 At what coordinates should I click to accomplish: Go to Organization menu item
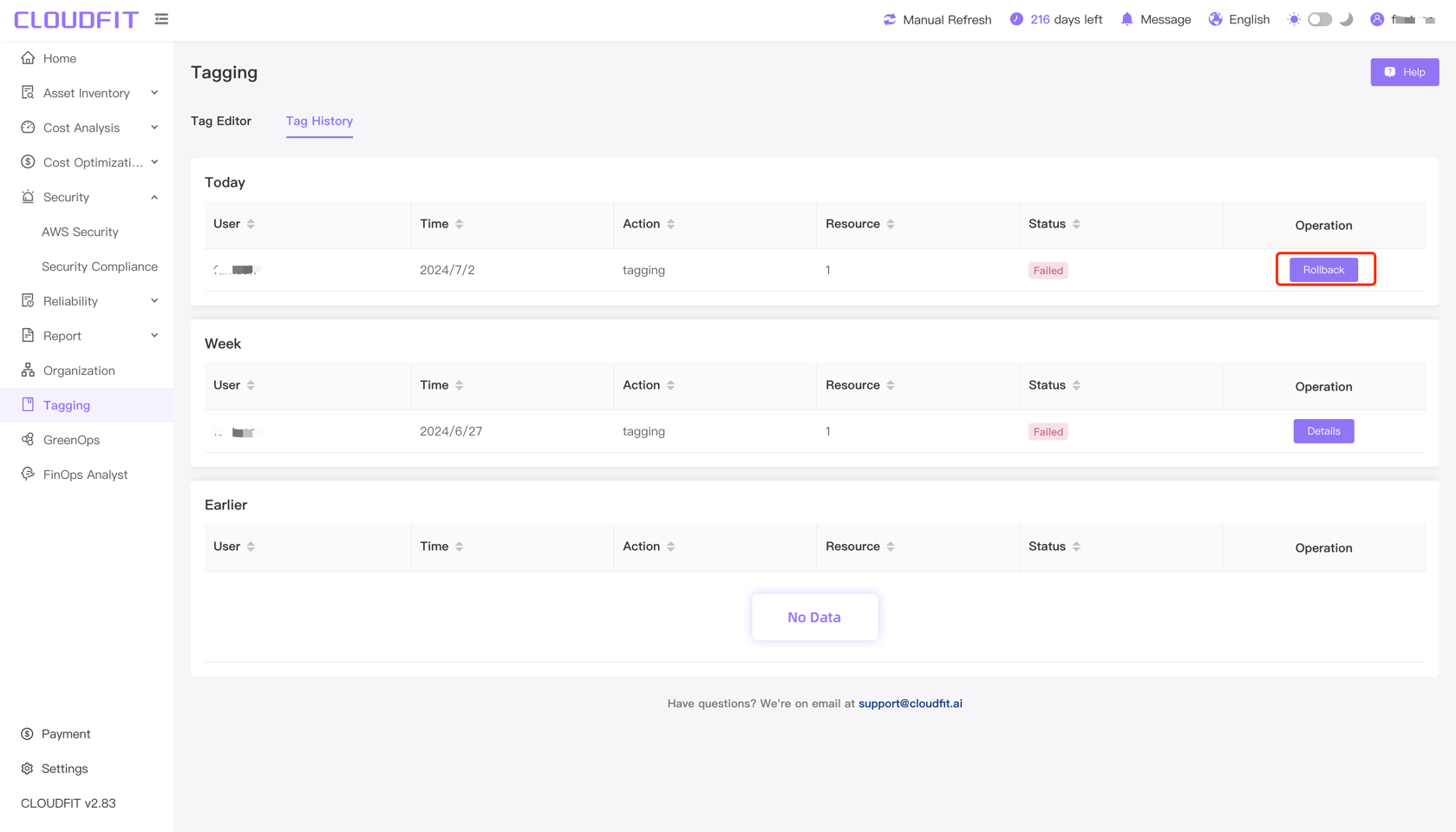tap(79, 370)
